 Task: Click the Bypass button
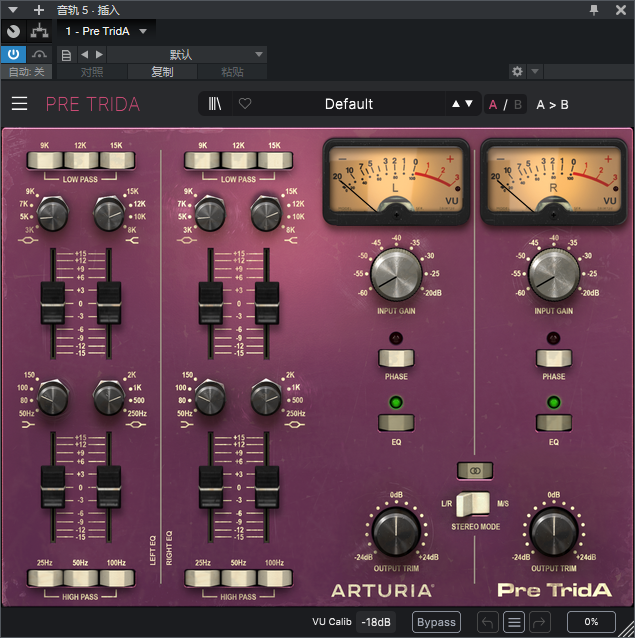436,622
